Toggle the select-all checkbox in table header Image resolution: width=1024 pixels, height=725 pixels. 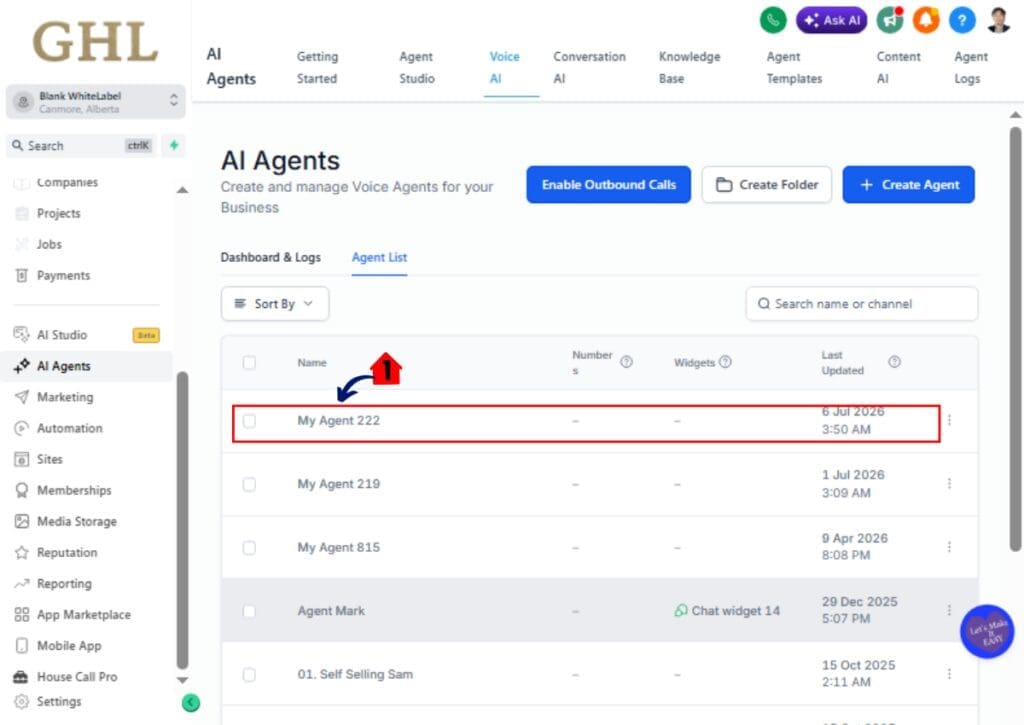coord(249,362)
